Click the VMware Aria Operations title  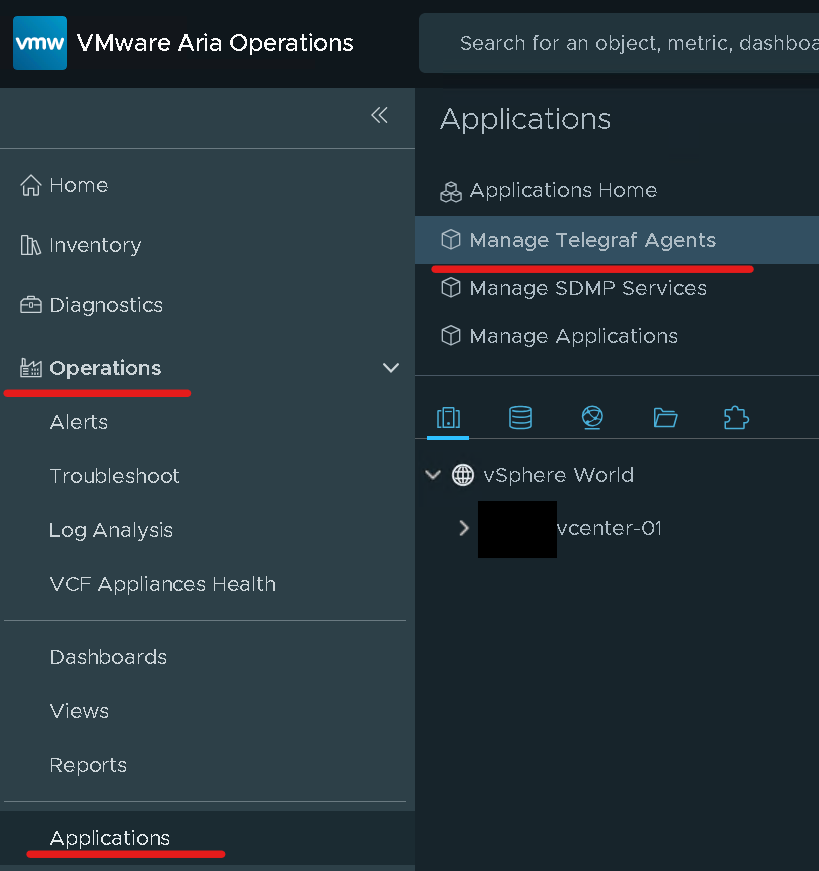(x=215, y=43)
